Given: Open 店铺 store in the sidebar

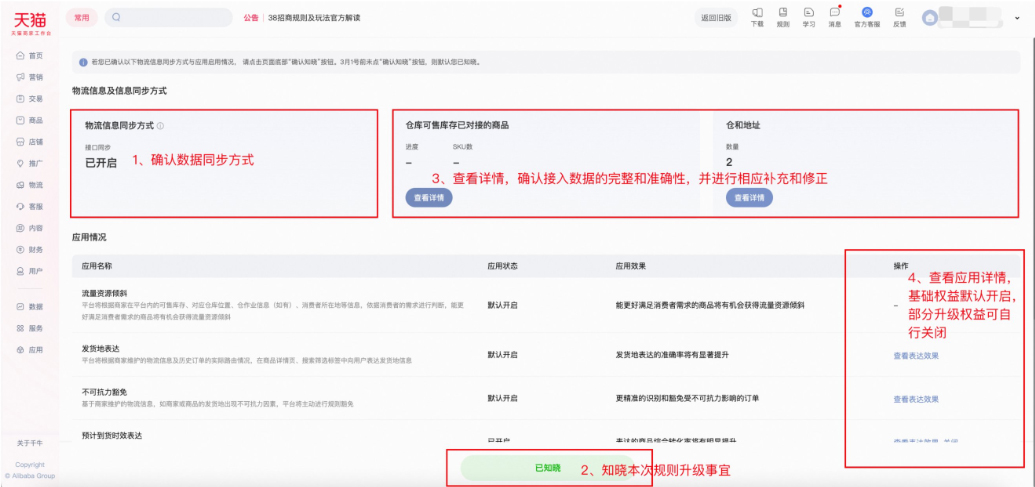Looking at the screenshot, I should [30, 142].
